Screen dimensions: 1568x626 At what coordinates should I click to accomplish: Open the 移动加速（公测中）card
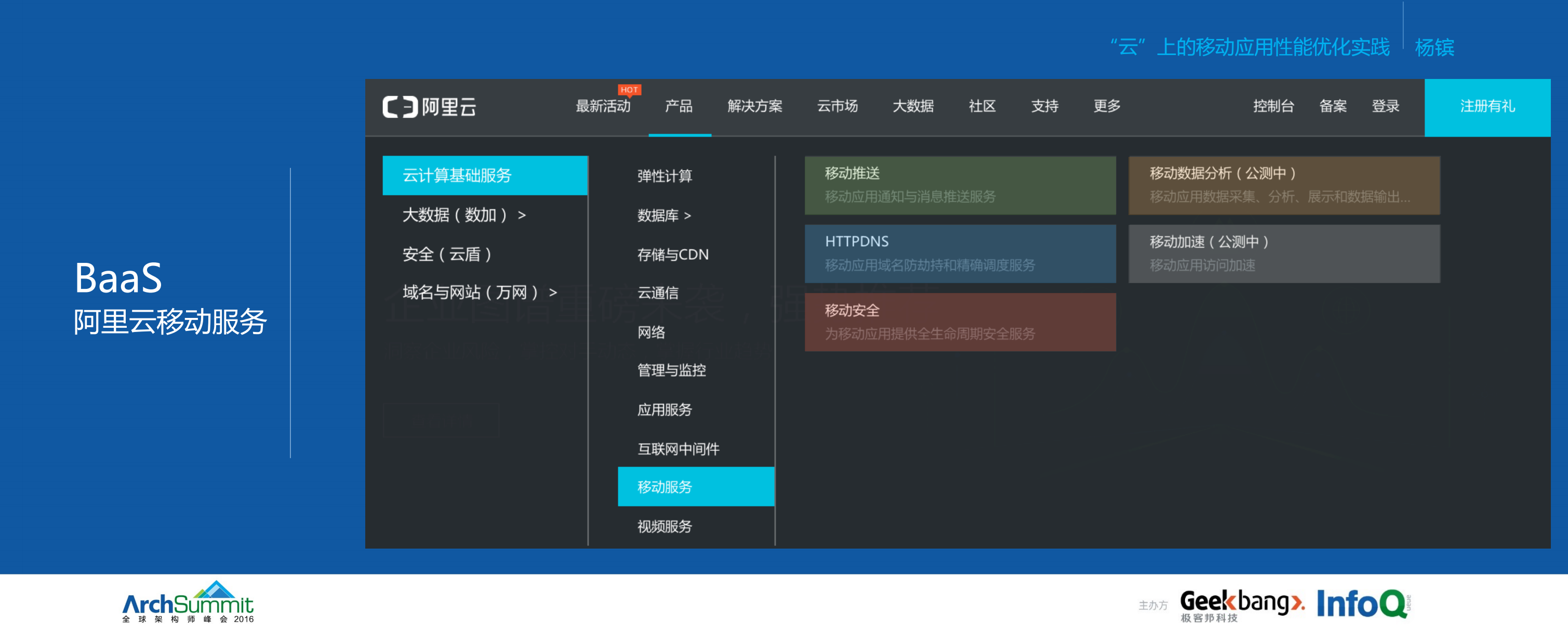(x=1284, y=254)
